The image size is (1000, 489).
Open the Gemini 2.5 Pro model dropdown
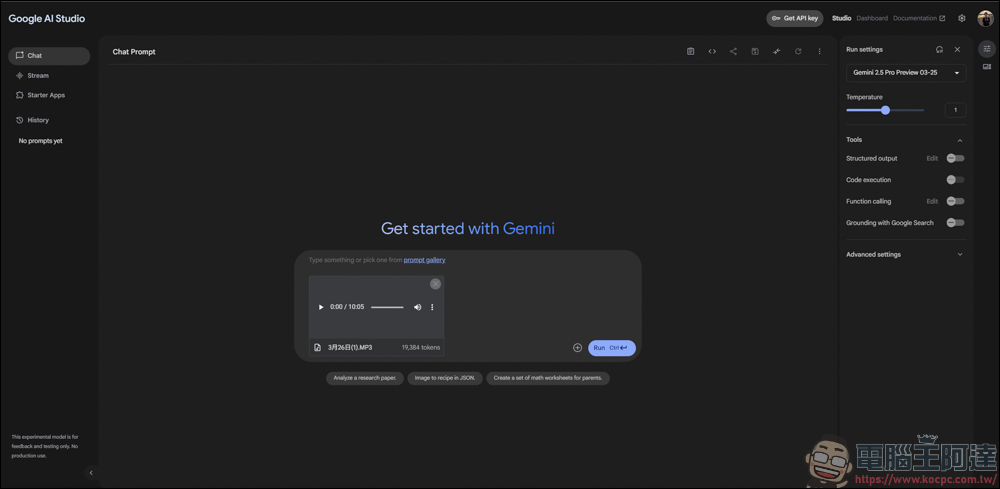[906, 73]
